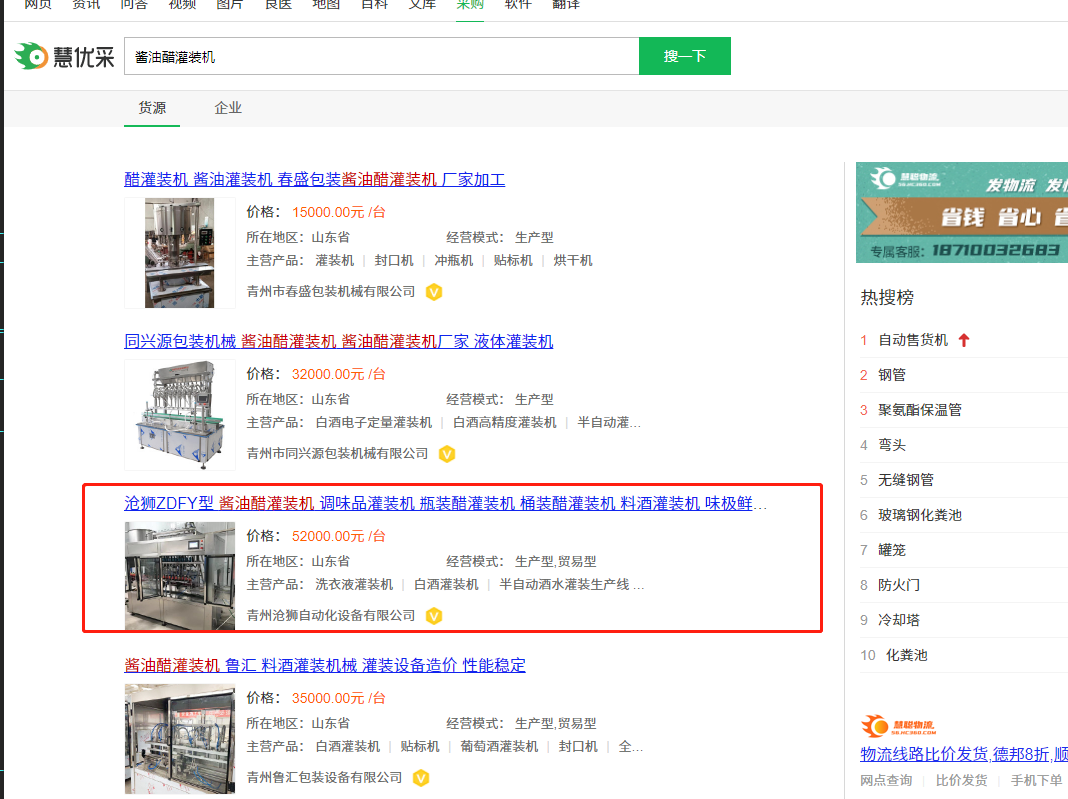This screenshot has height=799, width=1068.
Task: Open hot search item 玻璃钢化粪池
Action: click(920, 516)
